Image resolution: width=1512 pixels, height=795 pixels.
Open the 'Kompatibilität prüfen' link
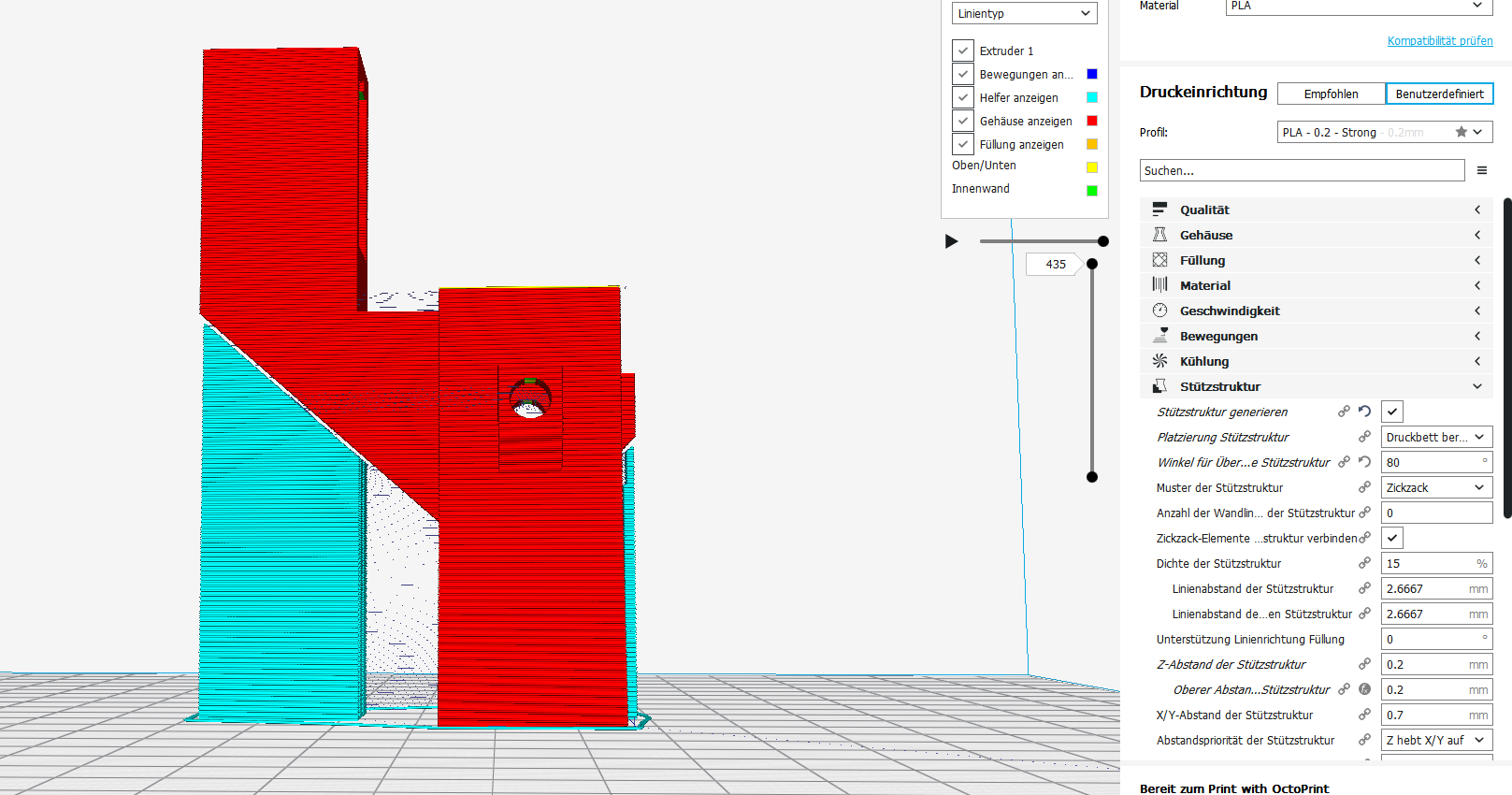[x=1440, y=41]
